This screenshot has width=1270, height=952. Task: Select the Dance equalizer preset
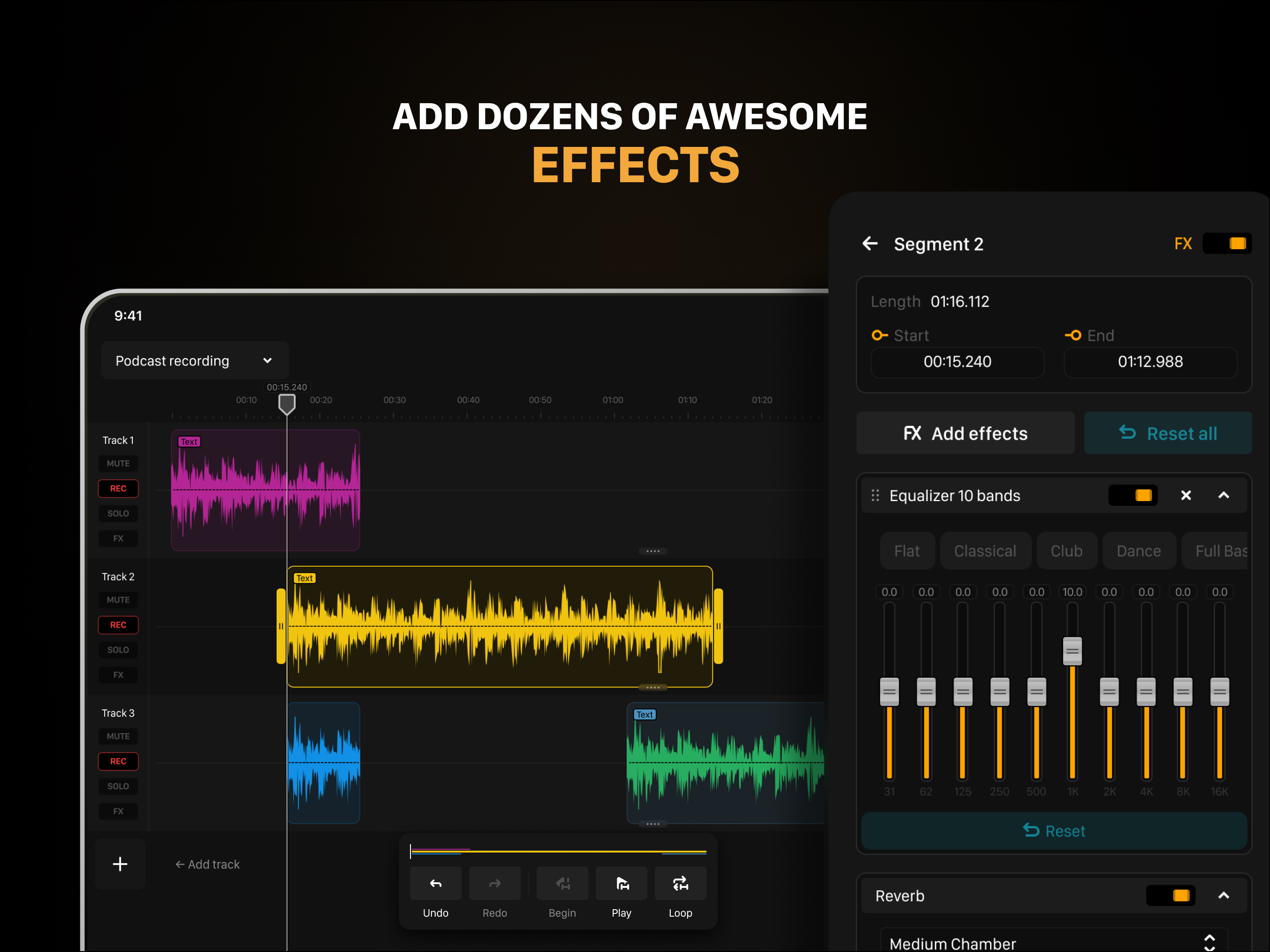click(1139, 551)
